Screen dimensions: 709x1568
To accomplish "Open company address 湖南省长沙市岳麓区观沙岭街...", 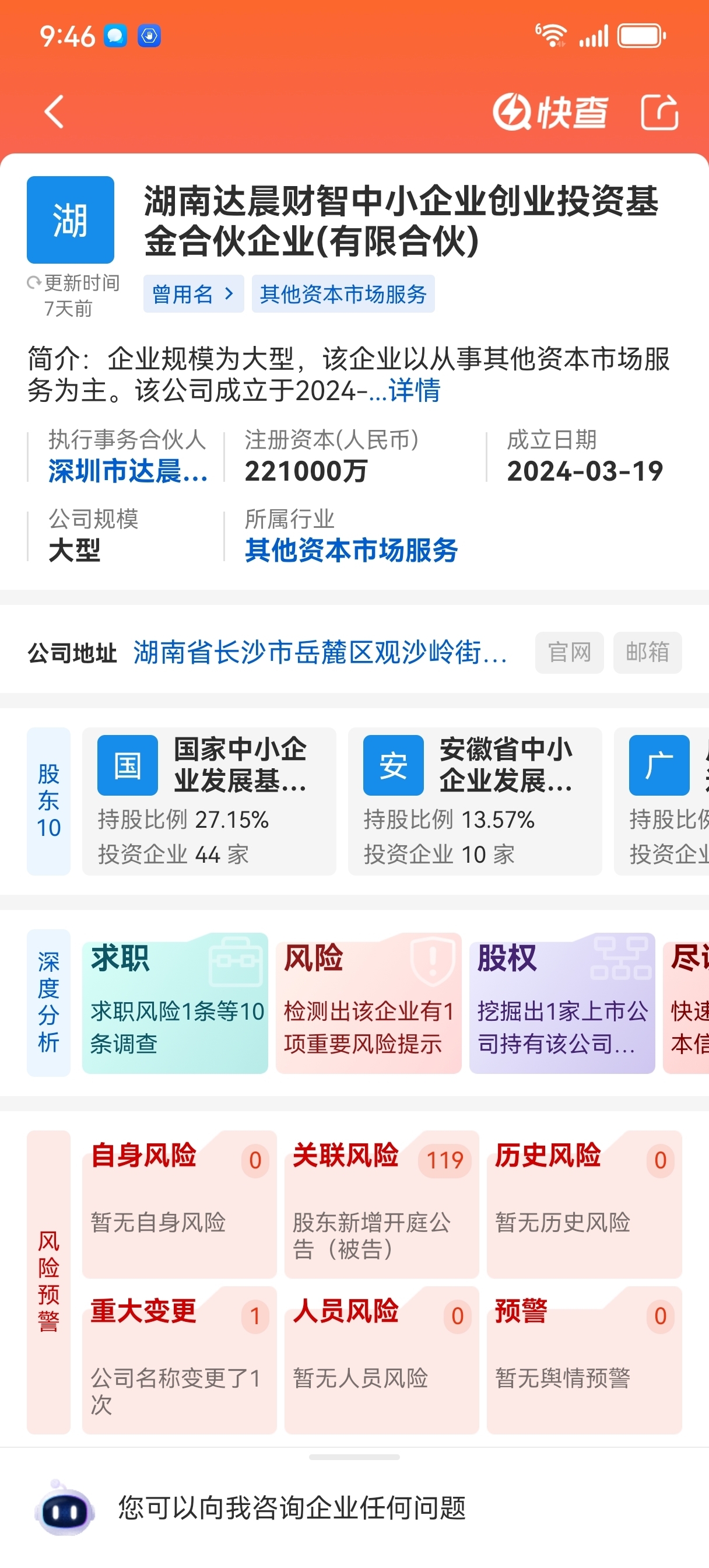I will 320,653.
